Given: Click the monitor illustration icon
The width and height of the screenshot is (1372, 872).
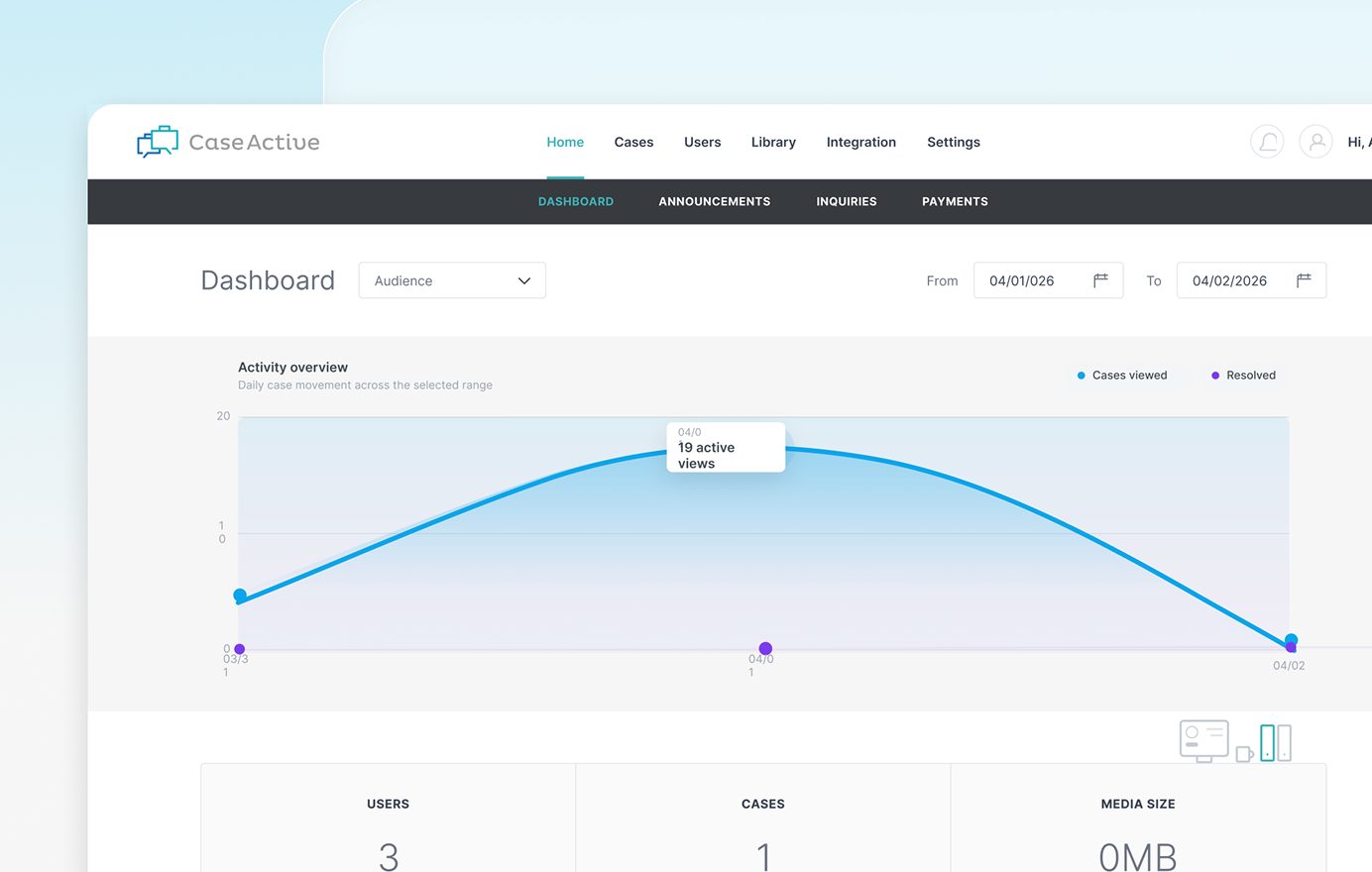Looking at the screenshot, I should [1203, 740].
